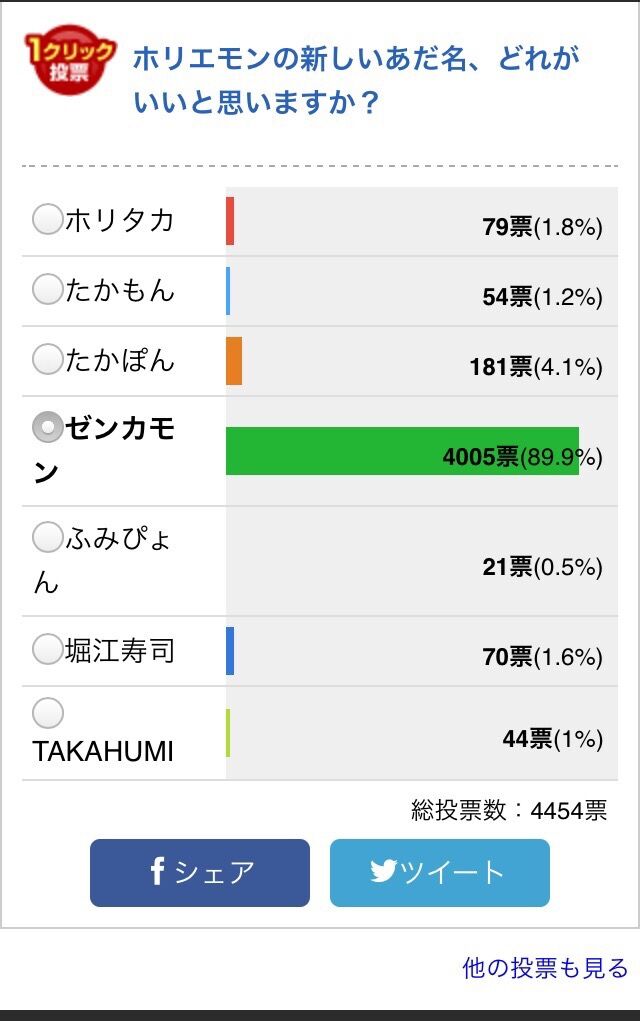Image resolution: width=640 pixels, height=1021 pixels.
Task: Click the 総投票数 4454票 total text
Action: coord(509,810)
